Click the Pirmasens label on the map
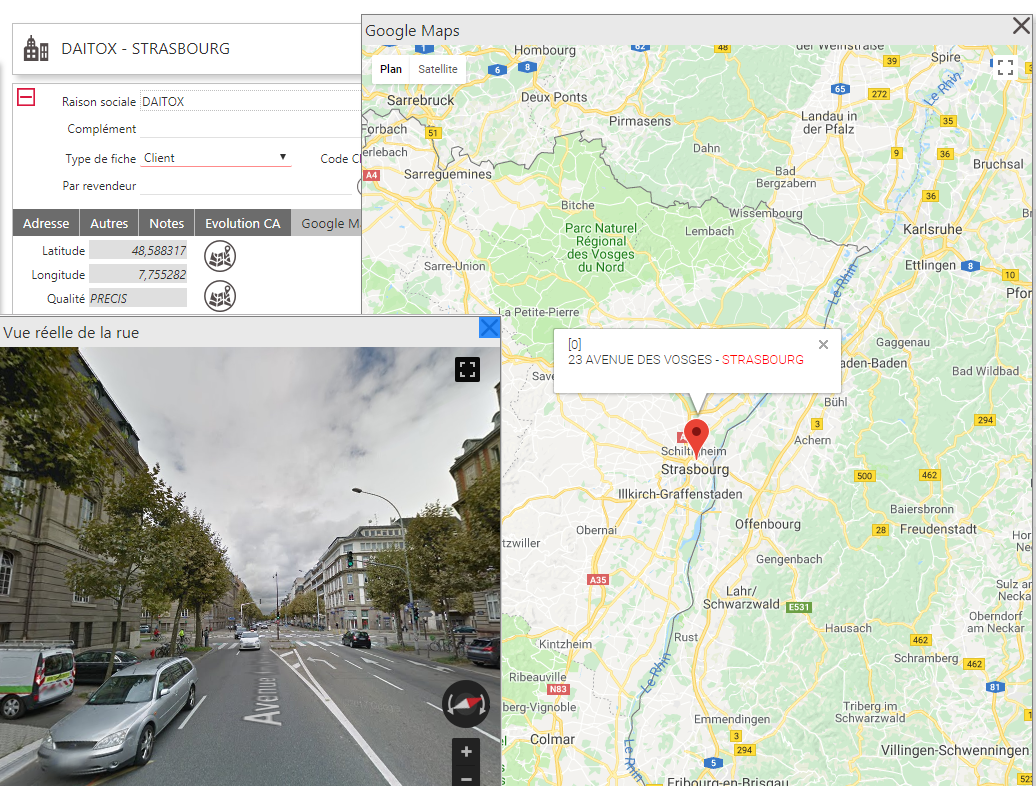1036x786 pixels. (640, 121)
